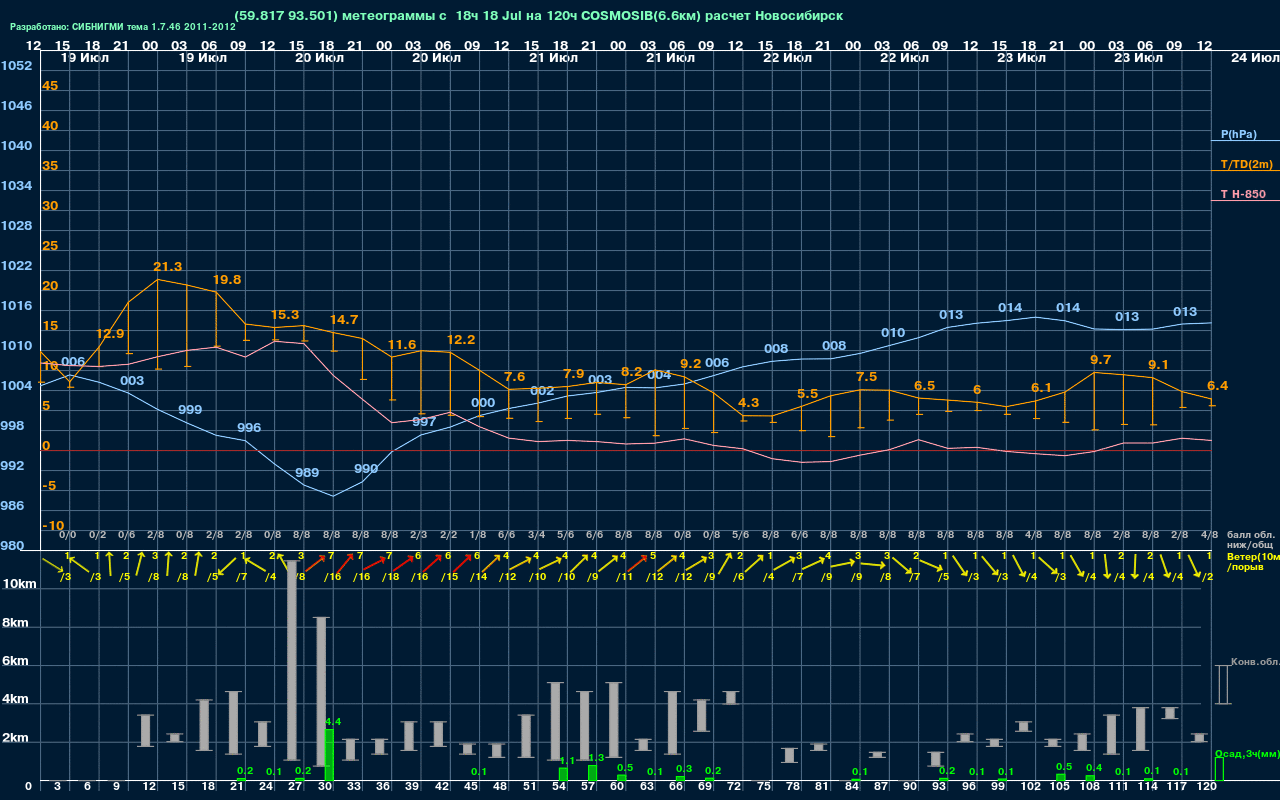1280x800 pixels.
Task: Click the 999 pressure label
Action: (x=190, y=411)
